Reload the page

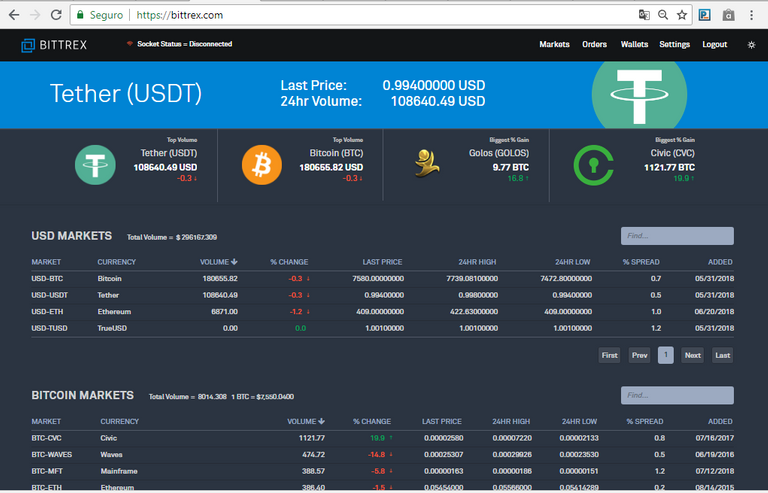click(x=56, y=15)
